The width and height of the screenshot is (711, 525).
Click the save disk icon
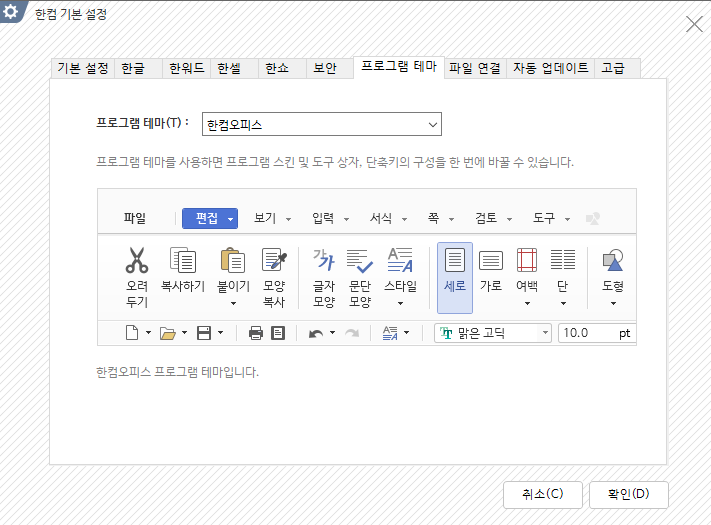[204, 333]
